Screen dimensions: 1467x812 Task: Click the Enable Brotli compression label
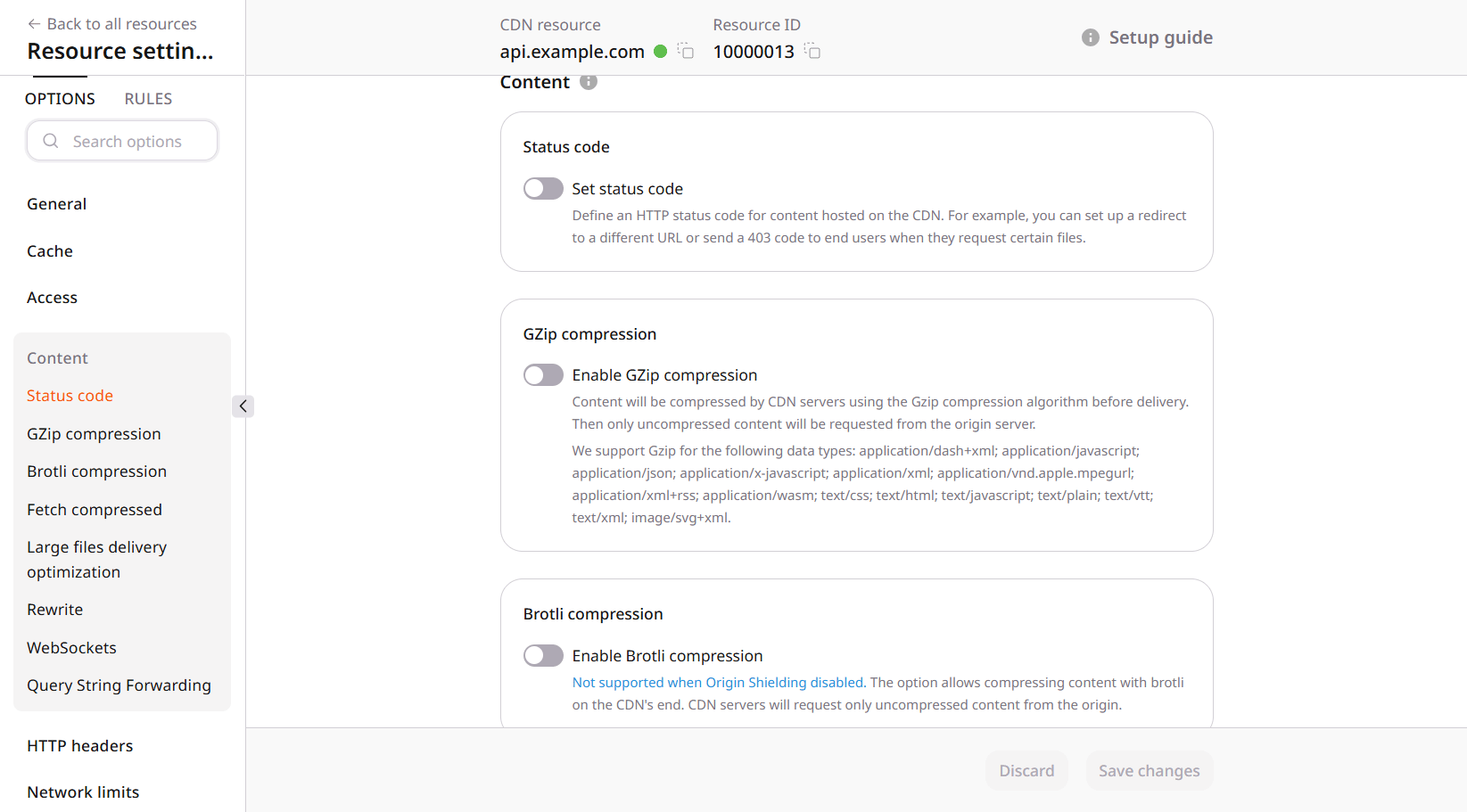667,656
